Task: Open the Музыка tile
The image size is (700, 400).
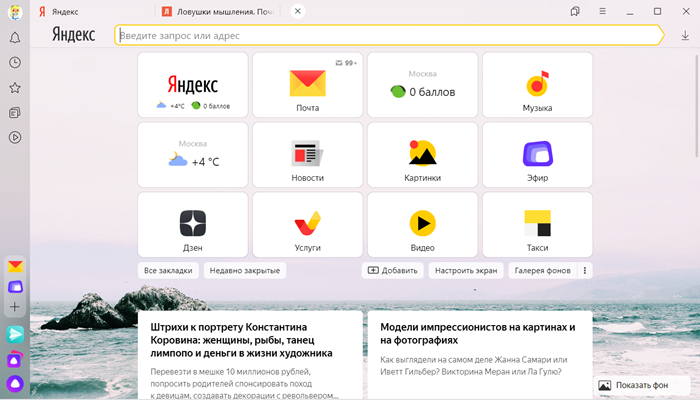Action: click(x=538, y=85)
